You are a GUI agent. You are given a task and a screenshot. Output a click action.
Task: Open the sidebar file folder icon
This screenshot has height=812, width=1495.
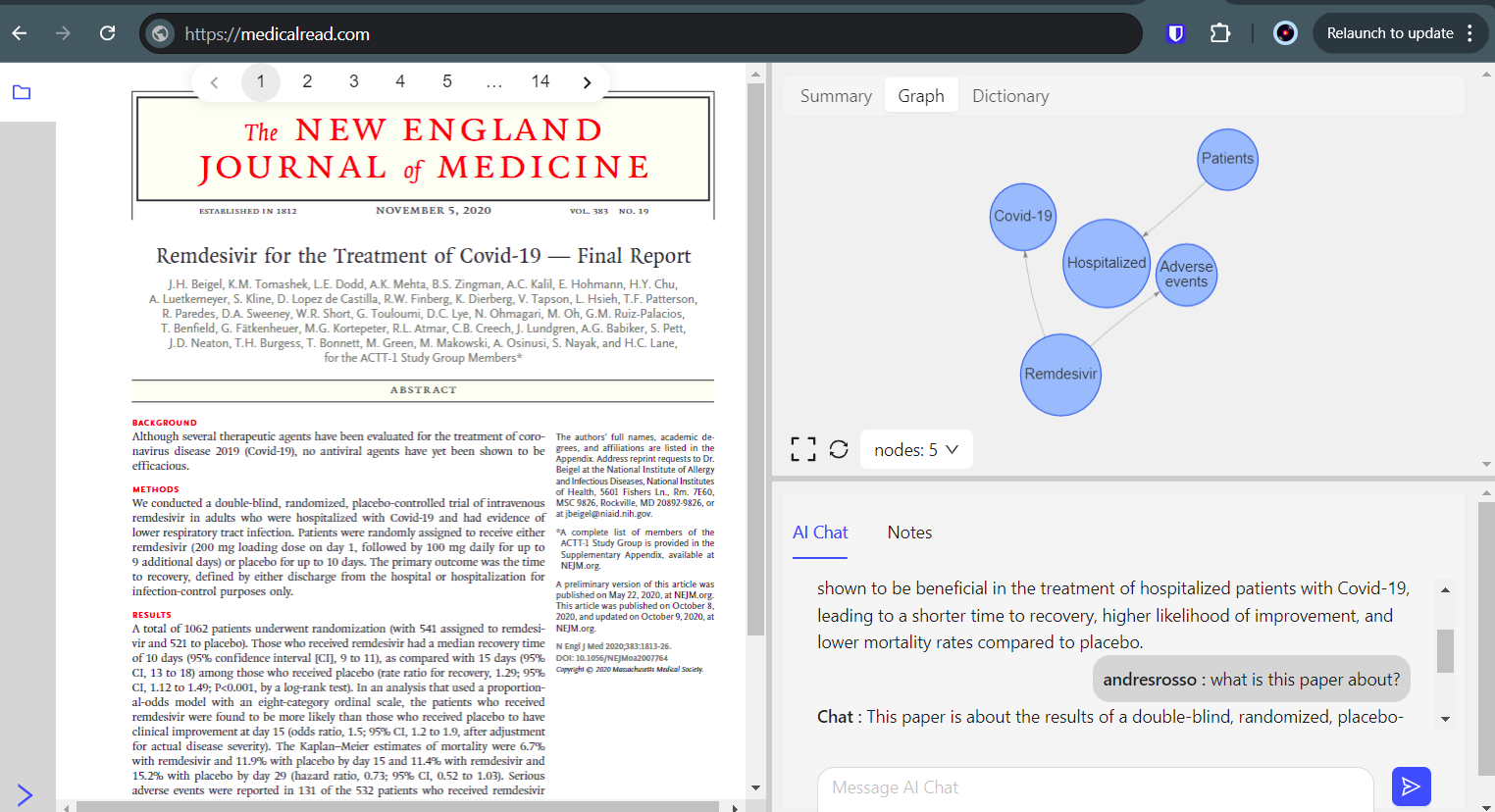tap(22, 91)
